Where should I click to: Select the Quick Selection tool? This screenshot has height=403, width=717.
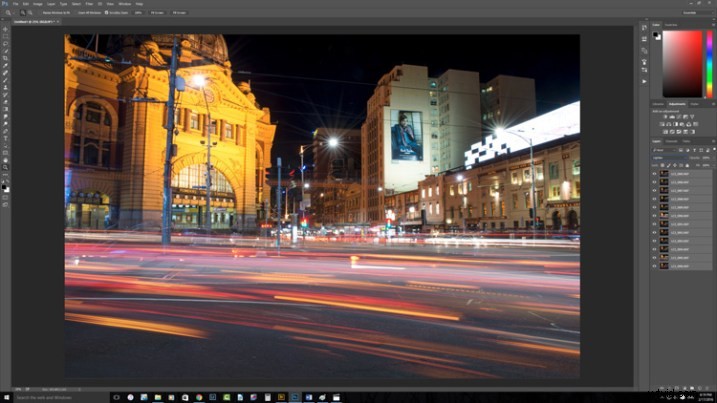point(5,51)
